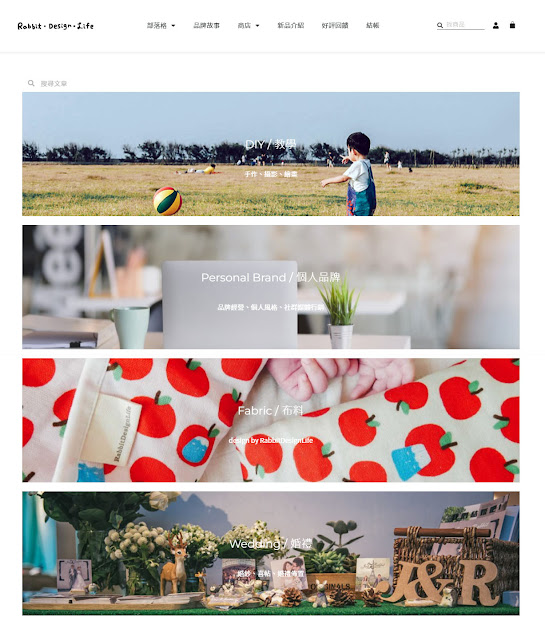Open the Wedding / 婚禮 category banner
Viewport: 545px width, 640px height.
point(271,553)
